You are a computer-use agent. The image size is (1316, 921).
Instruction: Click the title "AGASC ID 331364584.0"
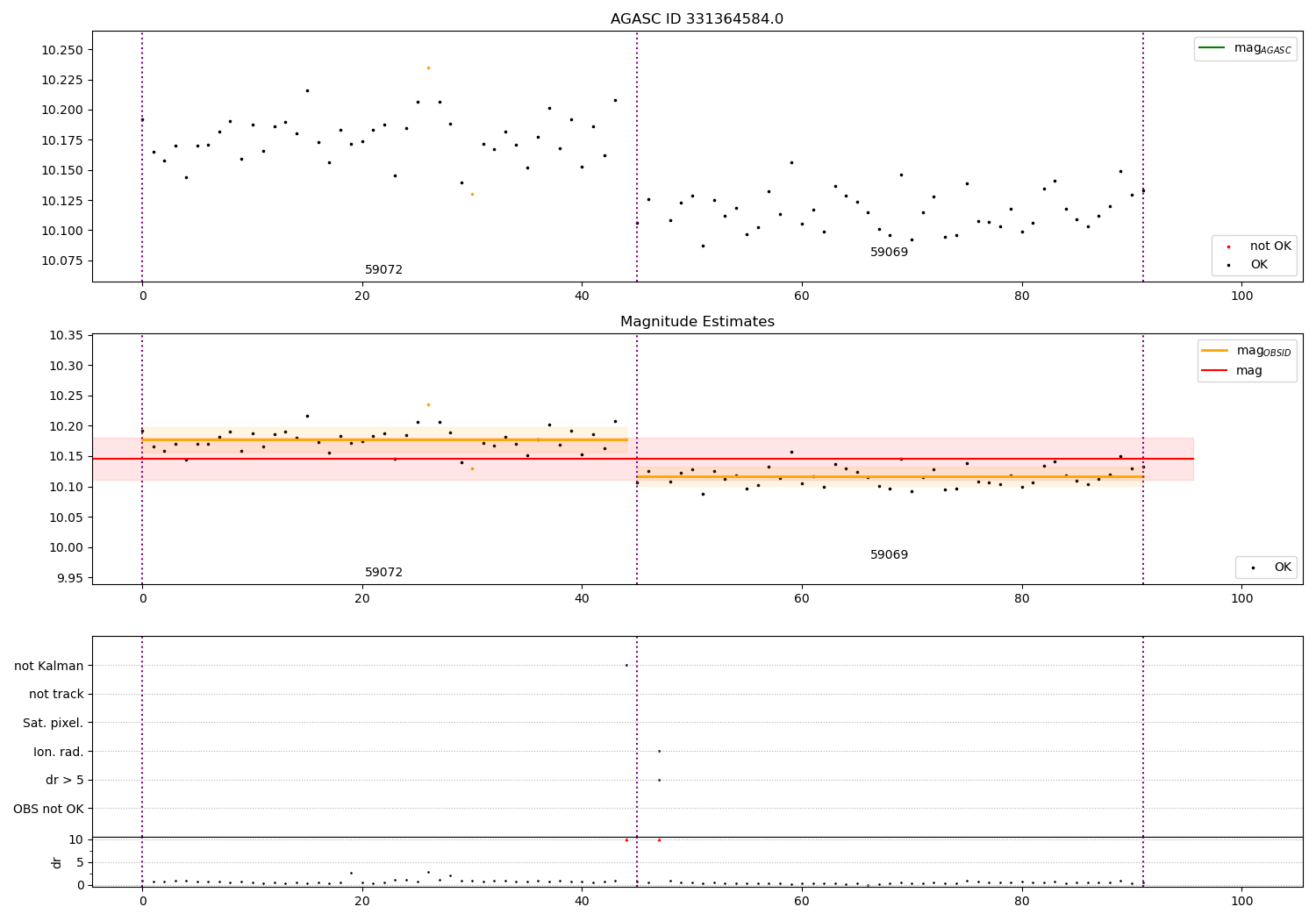697,19
